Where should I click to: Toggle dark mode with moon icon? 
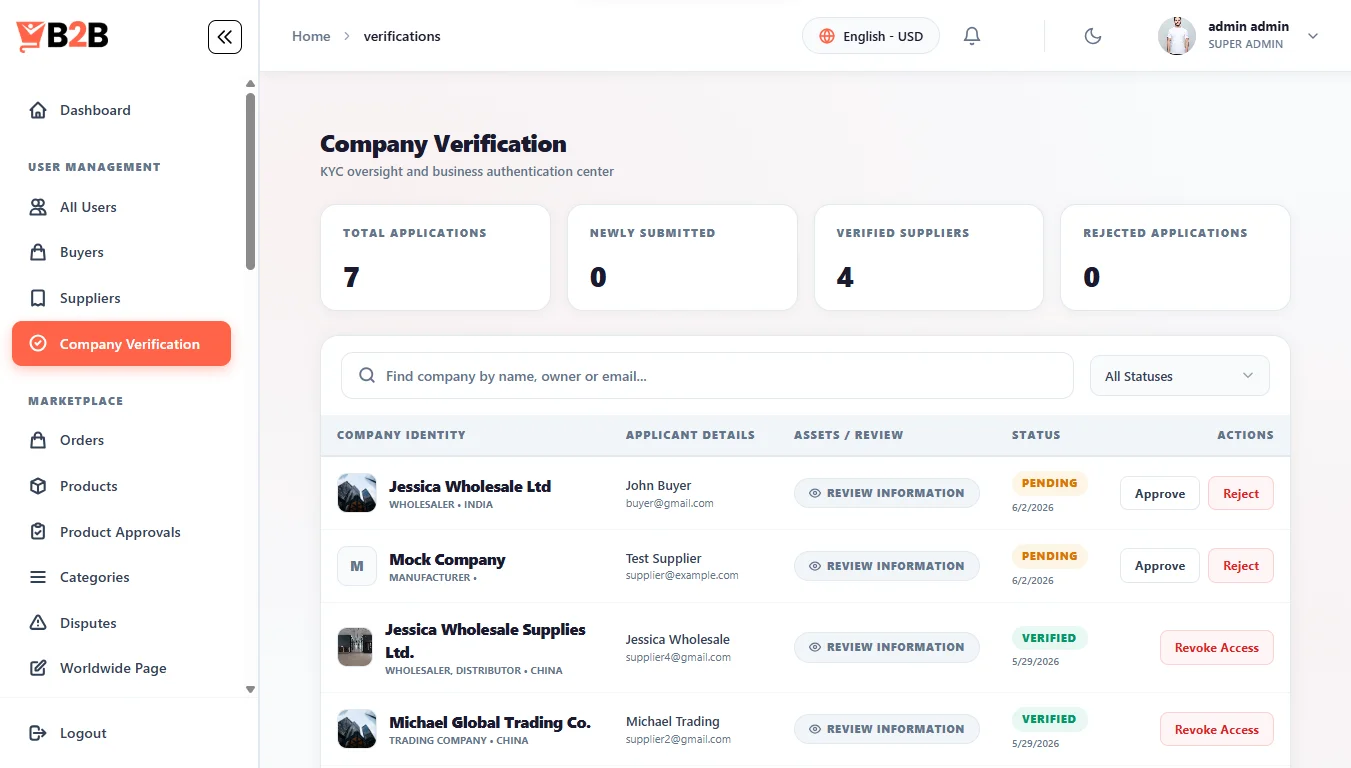pyautogui.click(x=1093, y=36)
